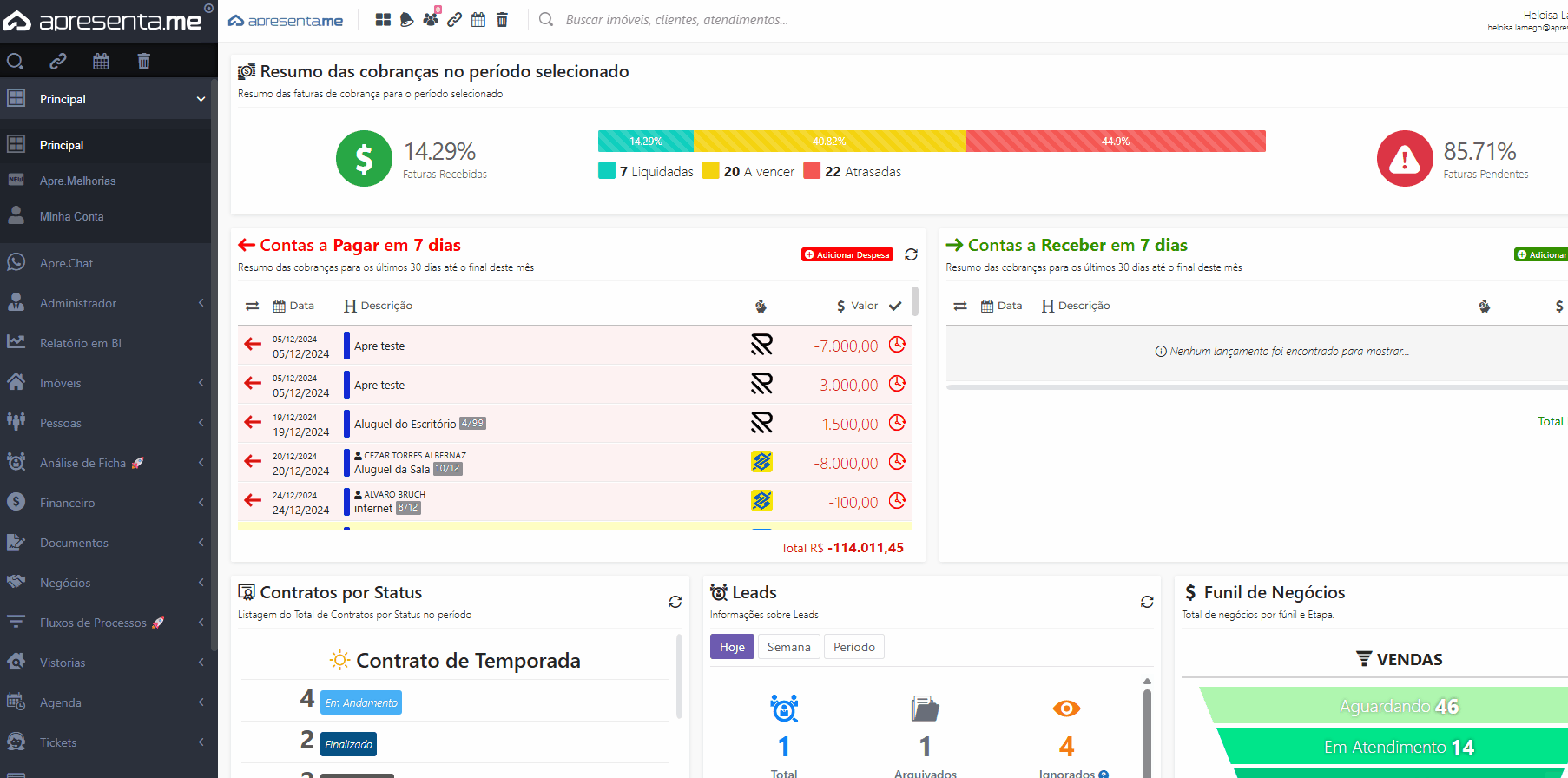
Task: Collapse the Principal section dropdown
Action: tap(201, 99)
